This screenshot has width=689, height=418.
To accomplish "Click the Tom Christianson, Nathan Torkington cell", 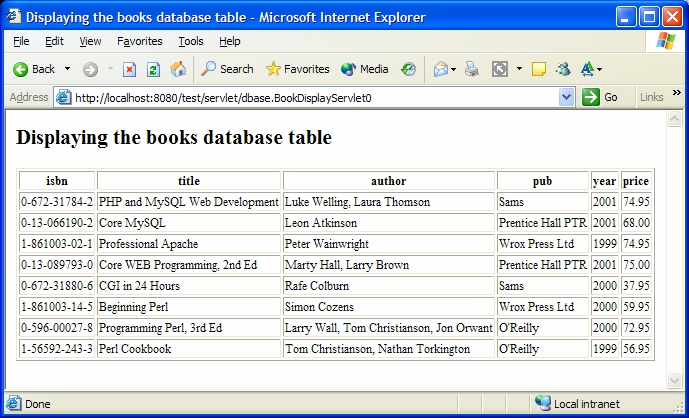I will (x=389, y=349).
